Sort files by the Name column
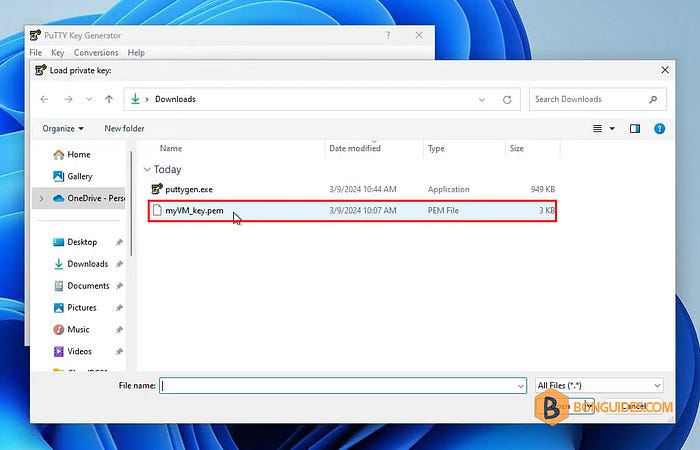The width and height of the screenshot is (700, 450). pyautogui.click(x=171, y=148)
